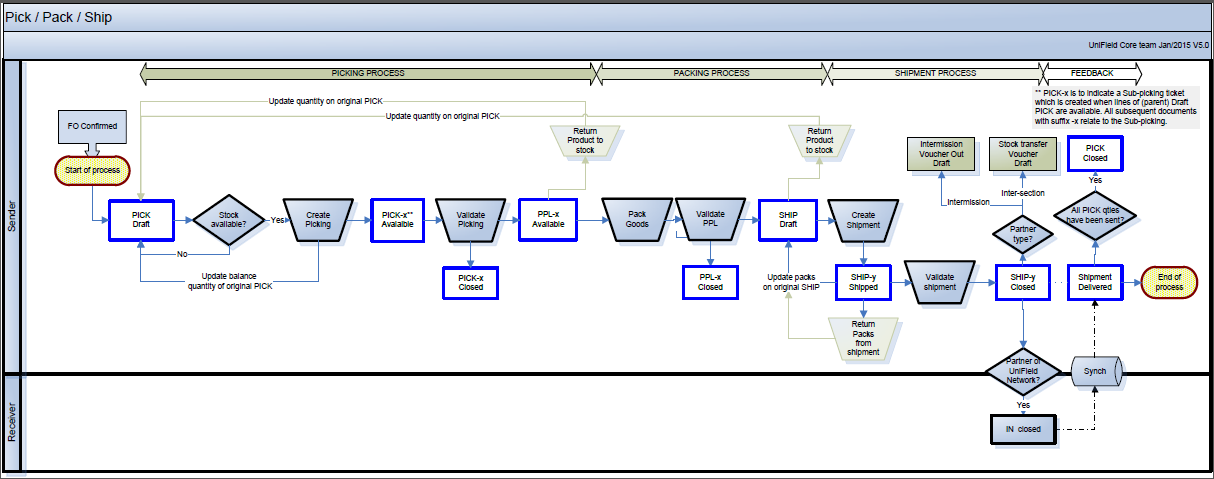Select the "PICKING PROCESS" phase header
This screenshot has width=1214, height=479.
tap(367, 73)
